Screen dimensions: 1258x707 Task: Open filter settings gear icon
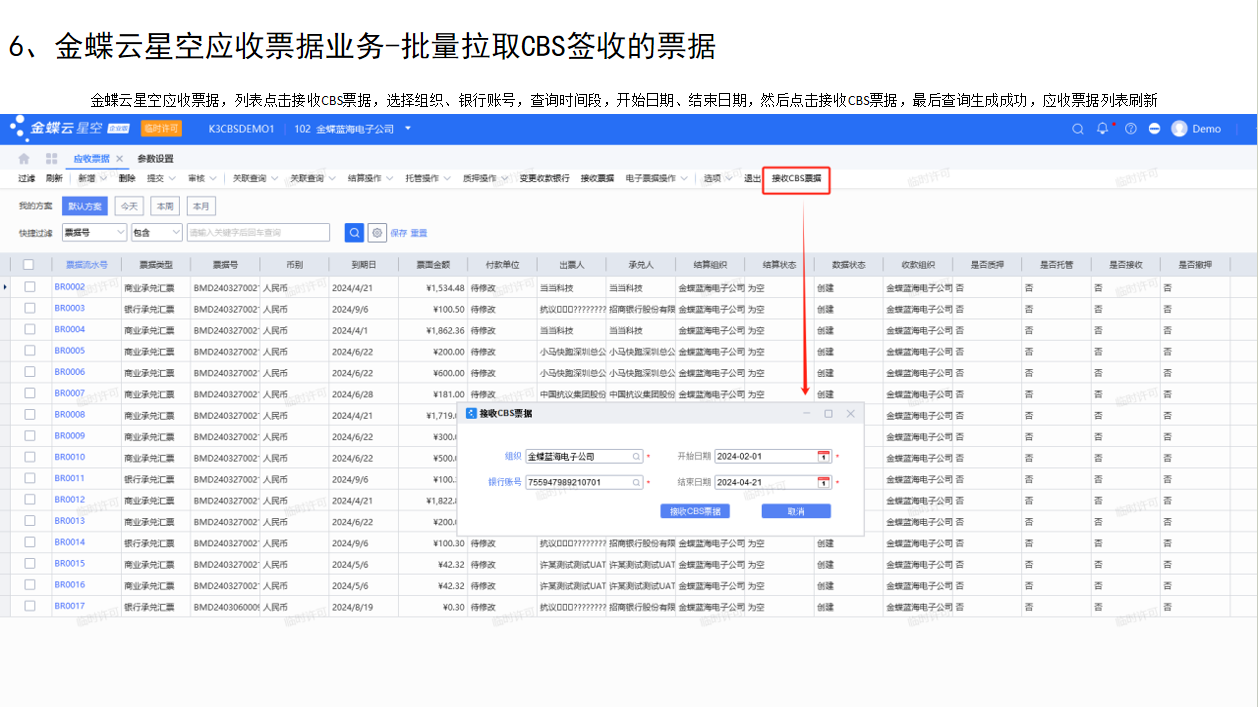377,232
